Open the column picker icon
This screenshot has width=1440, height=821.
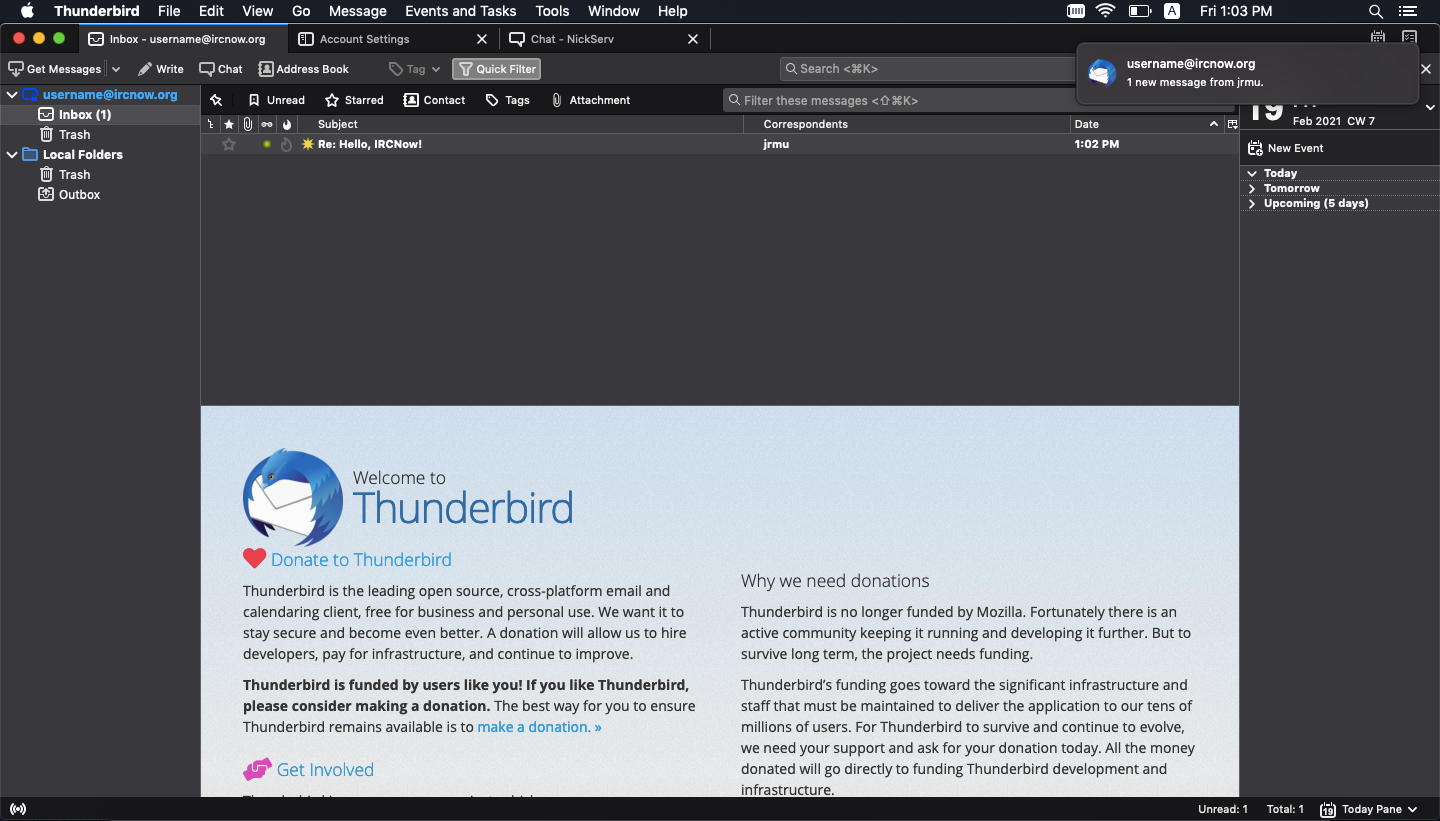[1232, 124]
